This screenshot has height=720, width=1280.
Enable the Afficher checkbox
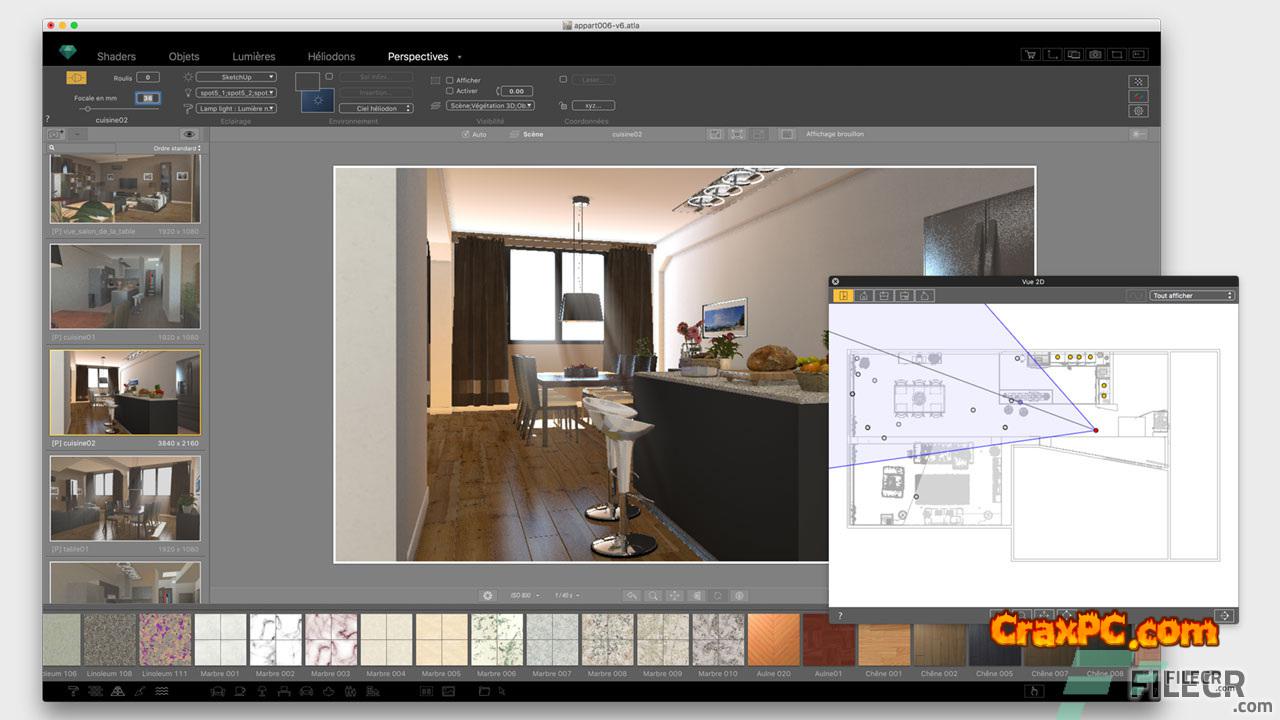coord(450,80)
